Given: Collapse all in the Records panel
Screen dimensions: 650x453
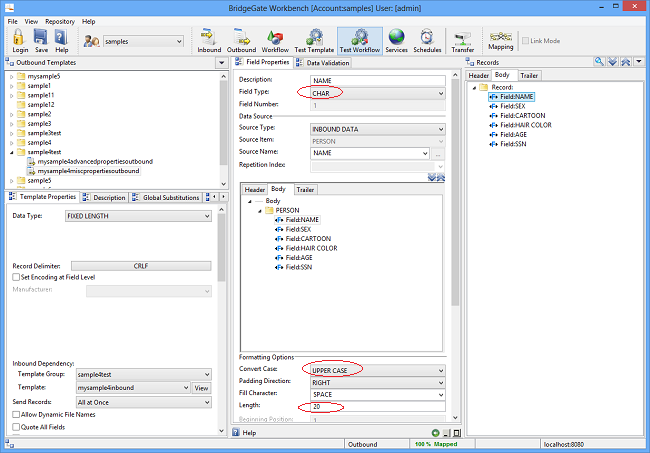Looking at the screenshot, I should point(626,62).
